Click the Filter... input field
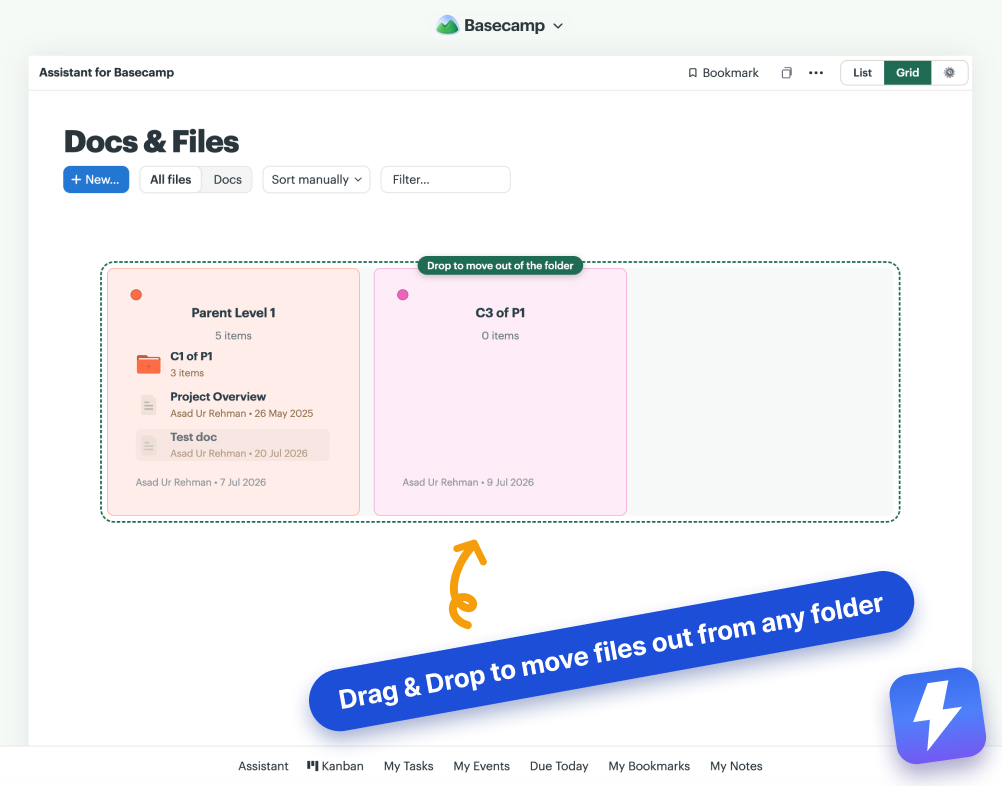 [445, 180]
